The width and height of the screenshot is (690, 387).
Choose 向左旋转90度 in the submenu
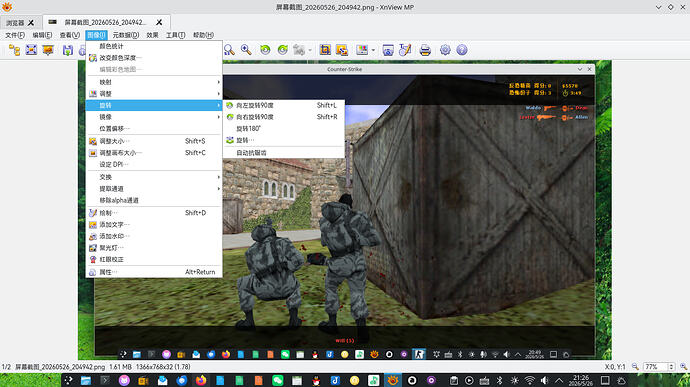click(284, 105)
